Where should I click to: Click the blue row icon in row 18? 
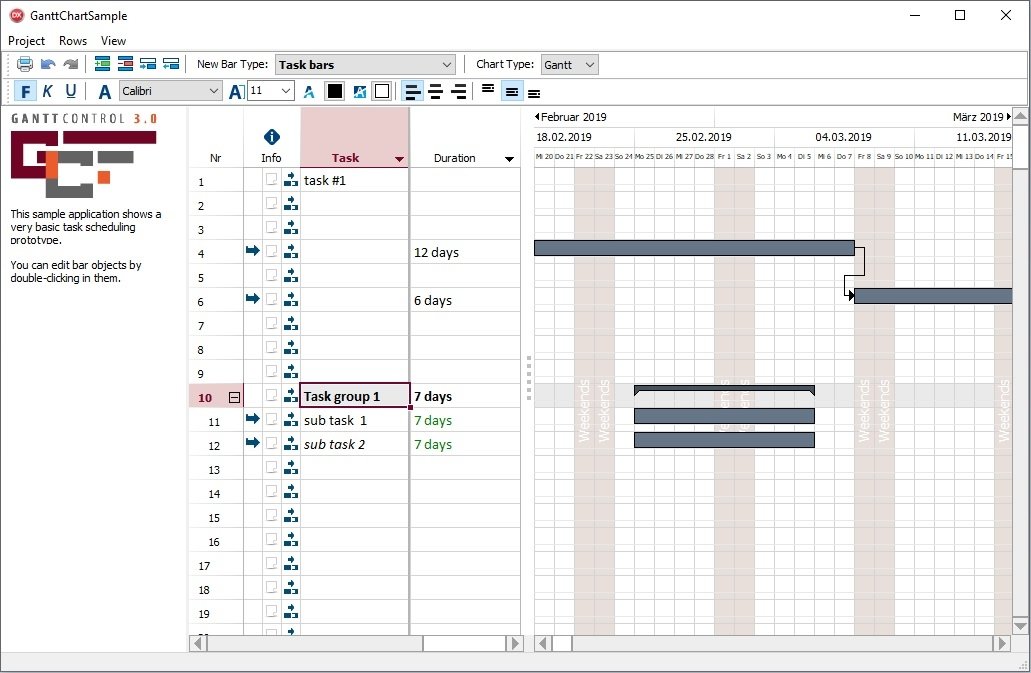pos(291,588)
